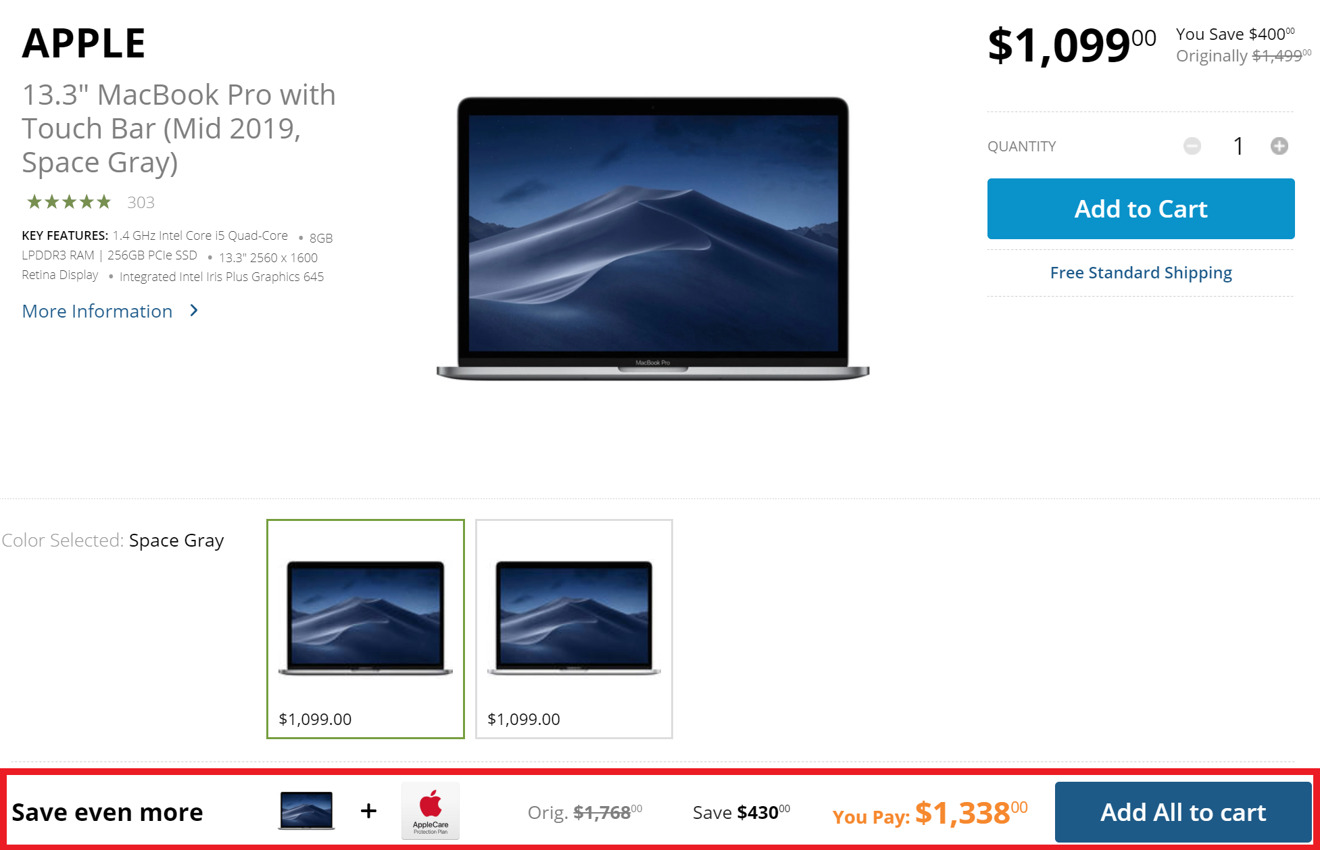Image resolution: width=1320 pixels, height=850 pixels.
Task: Click the small MacBook bundle icon
Action: click(306, 811)
